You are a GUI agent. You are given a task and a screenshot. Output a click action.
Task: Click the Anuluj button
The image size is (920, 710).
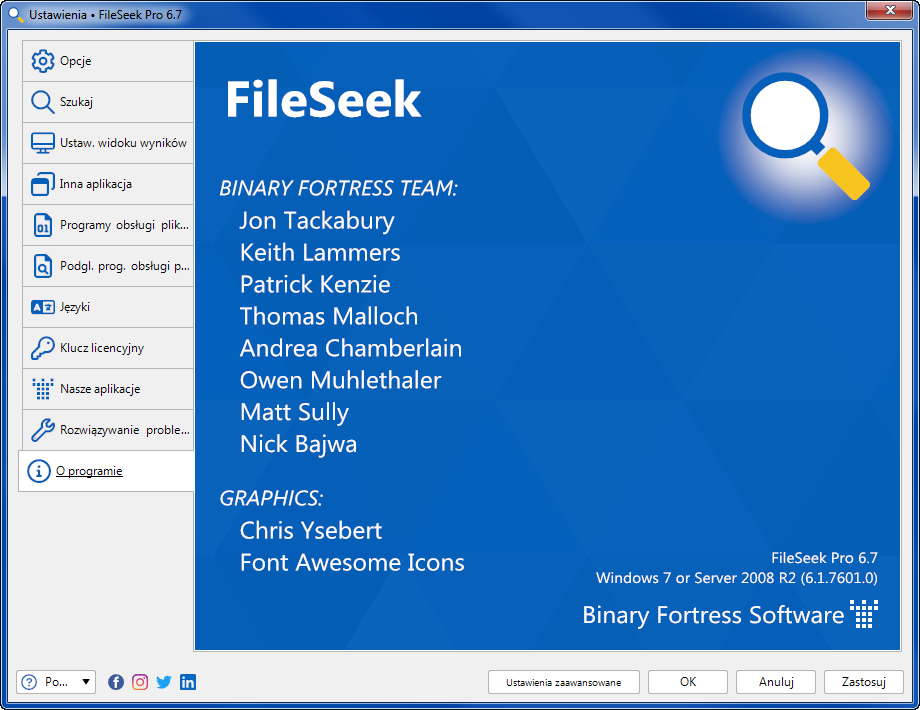point(776,682)
